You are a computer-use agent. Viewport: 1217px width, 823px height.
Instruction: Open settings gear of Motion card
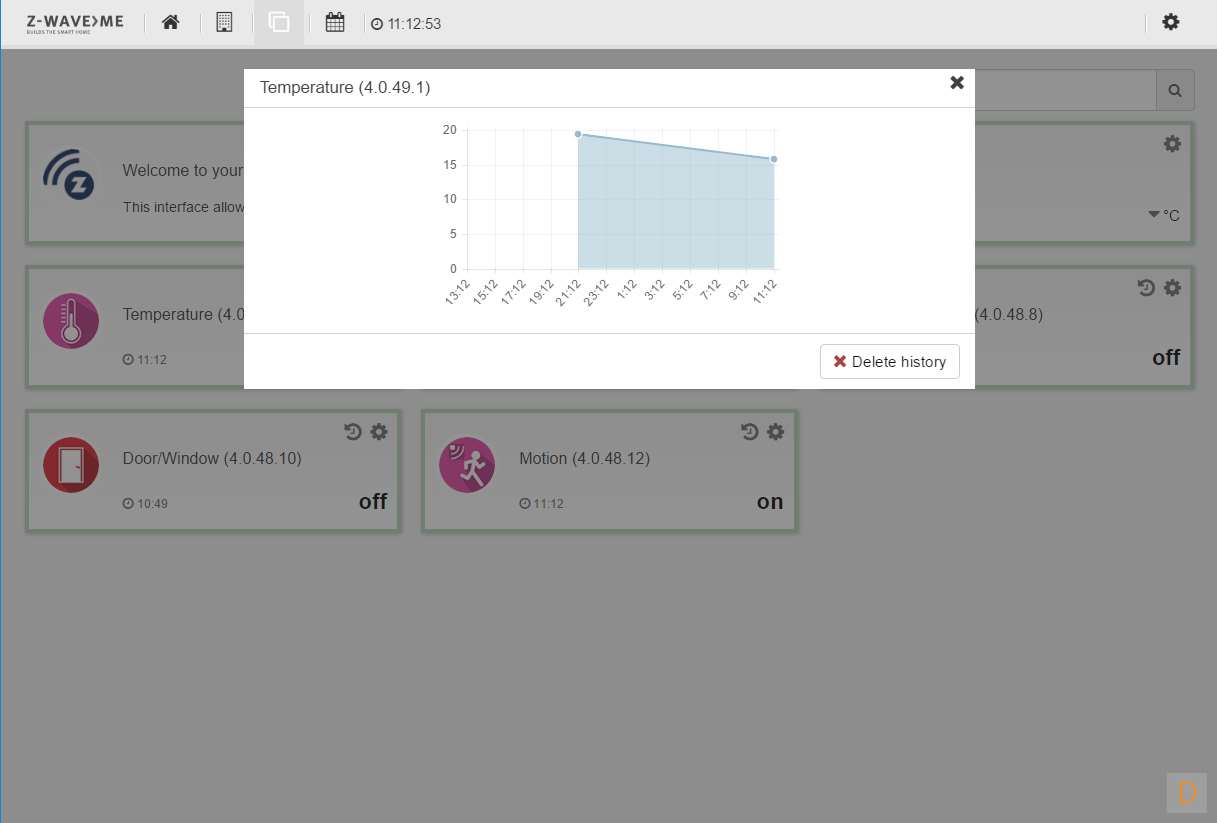pos(776,432)
